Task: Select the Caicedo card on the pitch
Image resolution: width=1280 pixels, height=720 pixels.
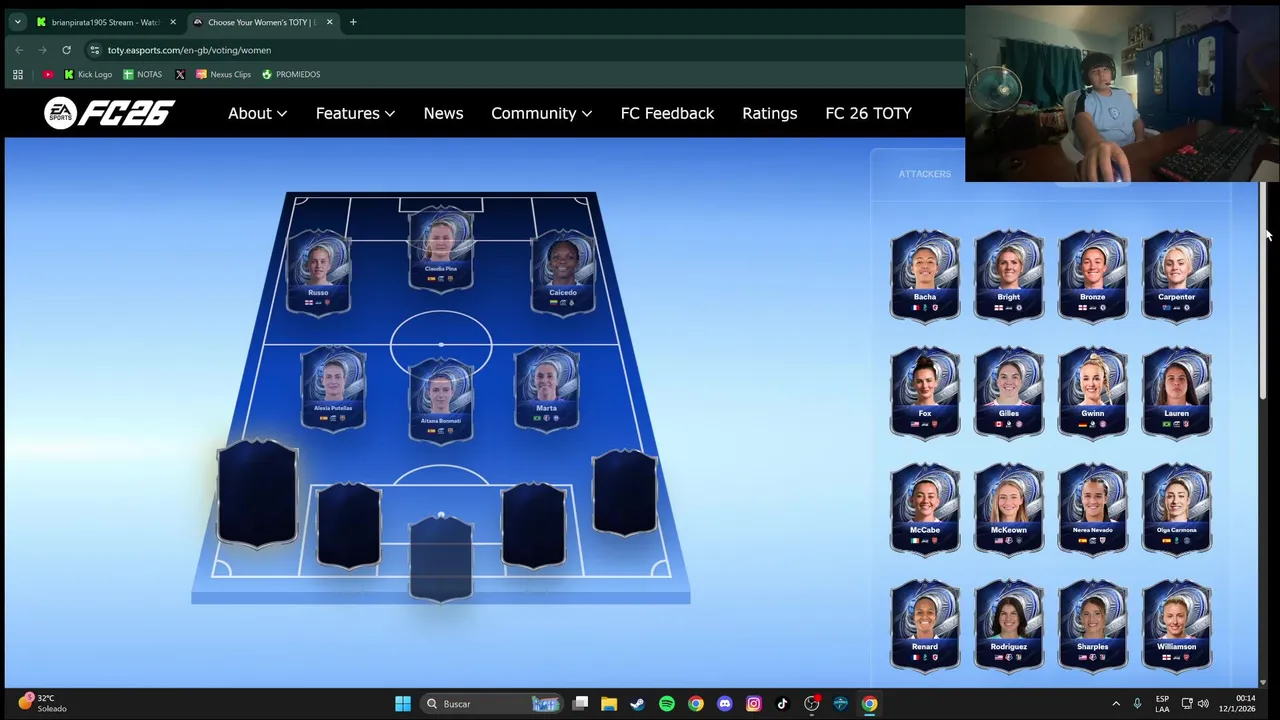Action: [563, 272]
